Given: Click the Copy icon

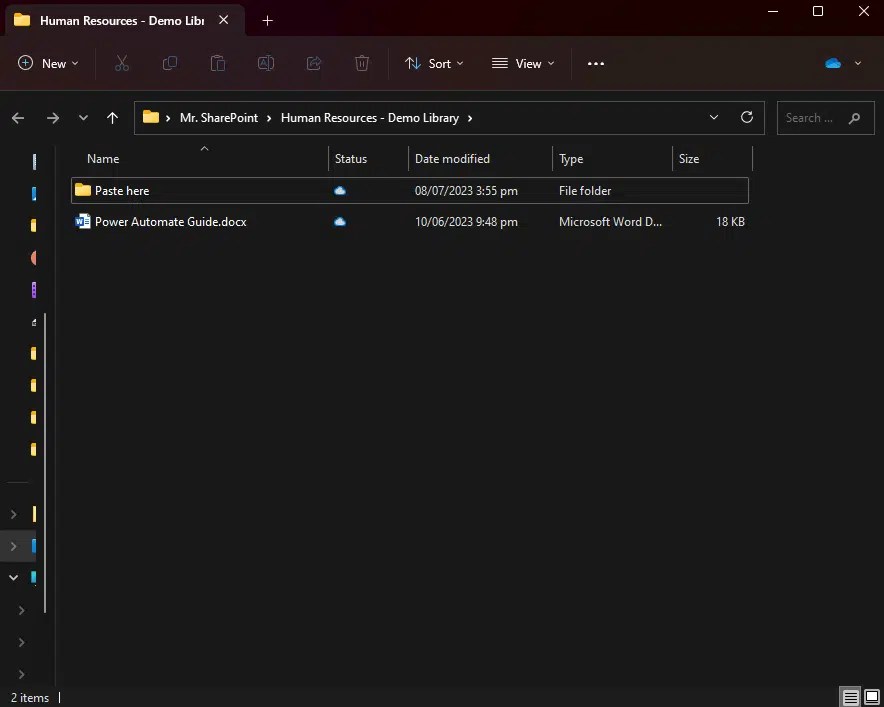Looking at the screenshot, I should pos(170,63).
